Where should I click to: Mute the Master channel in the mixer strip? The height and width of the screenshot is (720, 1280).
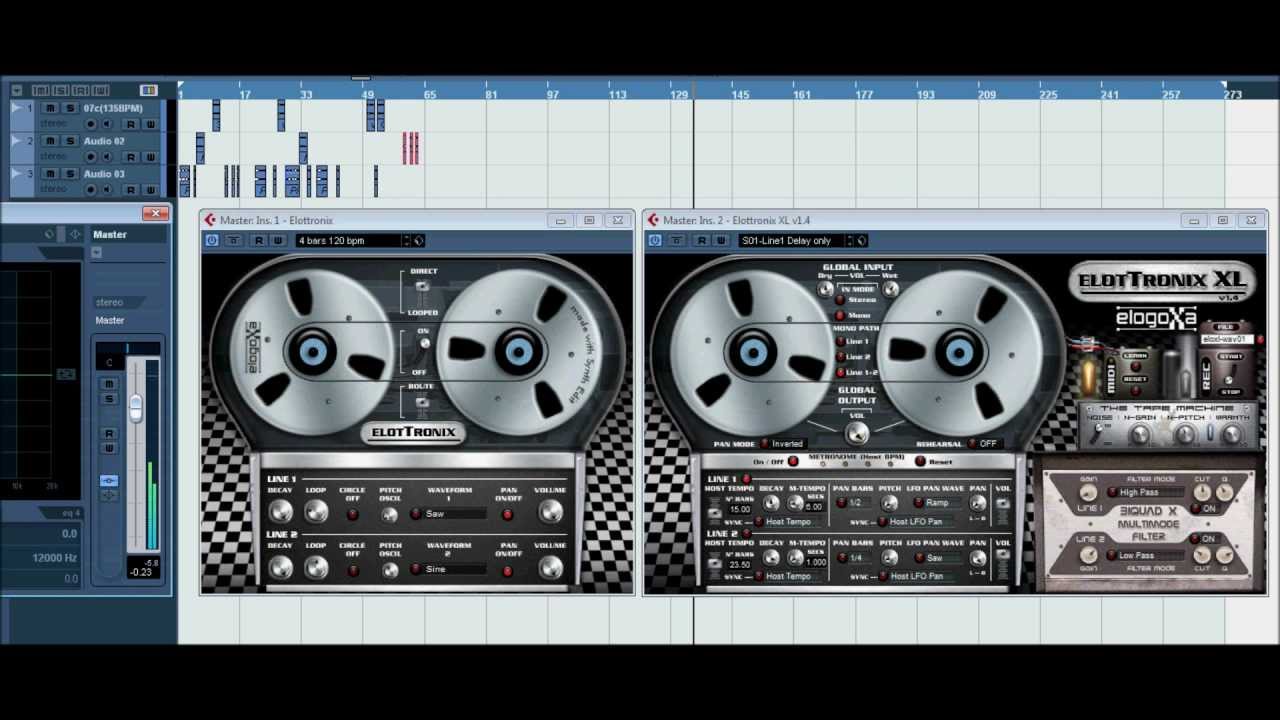coord(110,384)
